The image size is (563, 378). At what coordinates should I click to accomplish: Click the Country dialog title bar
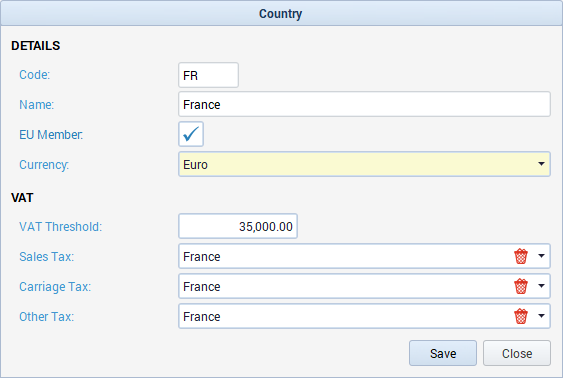(282, 13)
